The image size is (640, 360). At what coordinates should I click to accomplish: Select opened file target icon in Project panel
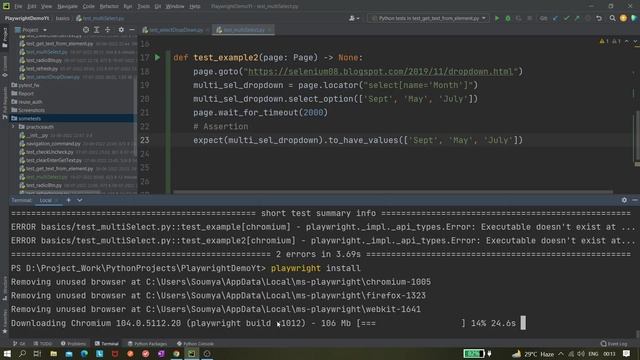point(86,30)
